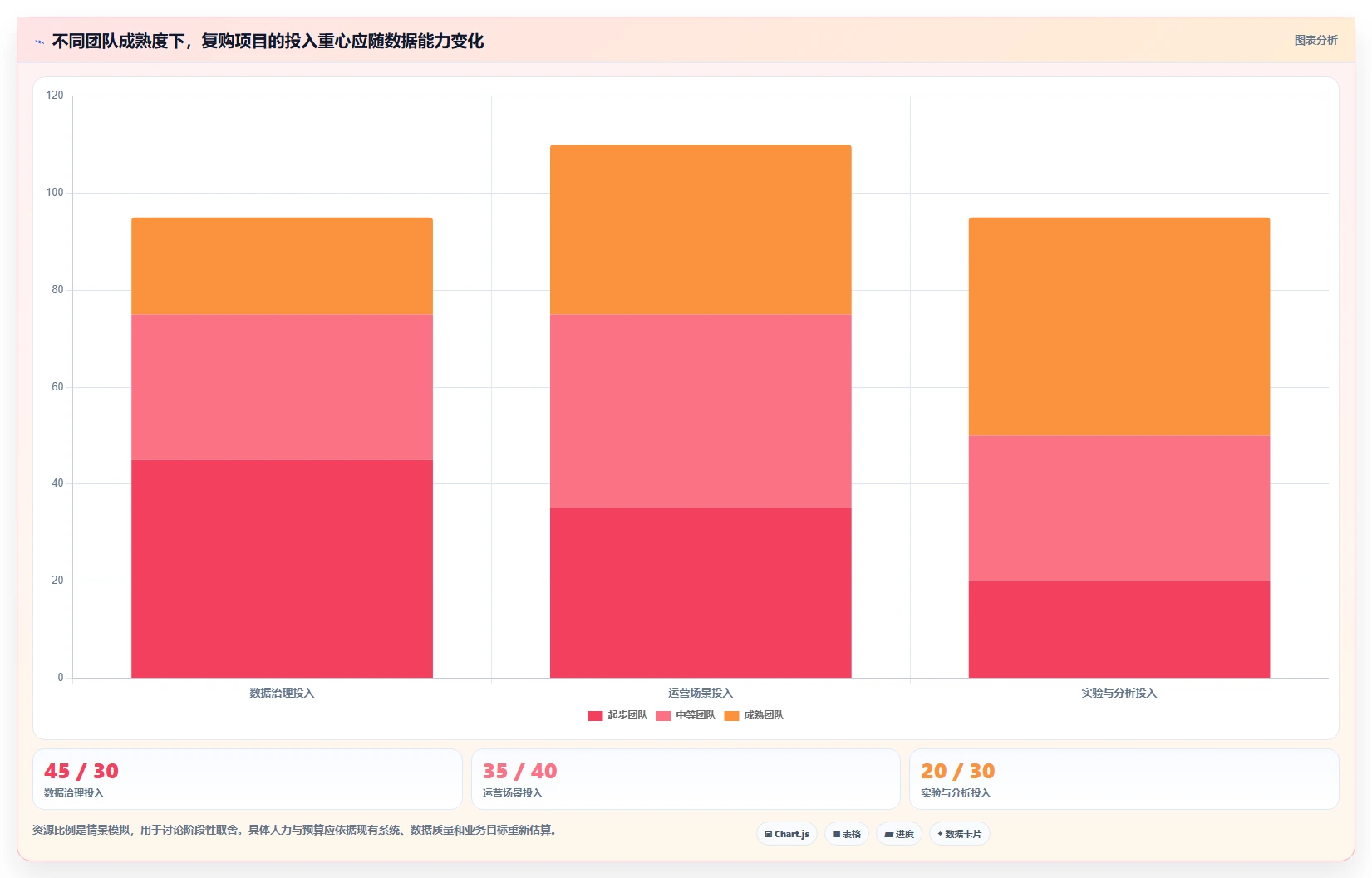Click the 数据治理投入 caption in stat card
Image resolution: width=1372 pixels, height=878 pixels.
coord(74,793)
